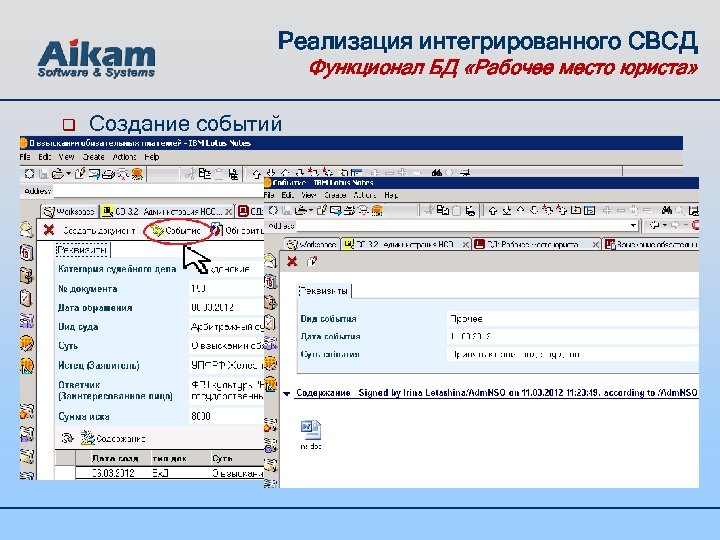Open Actions menu in the back Lotus Notes window

(x=124, y=157)
